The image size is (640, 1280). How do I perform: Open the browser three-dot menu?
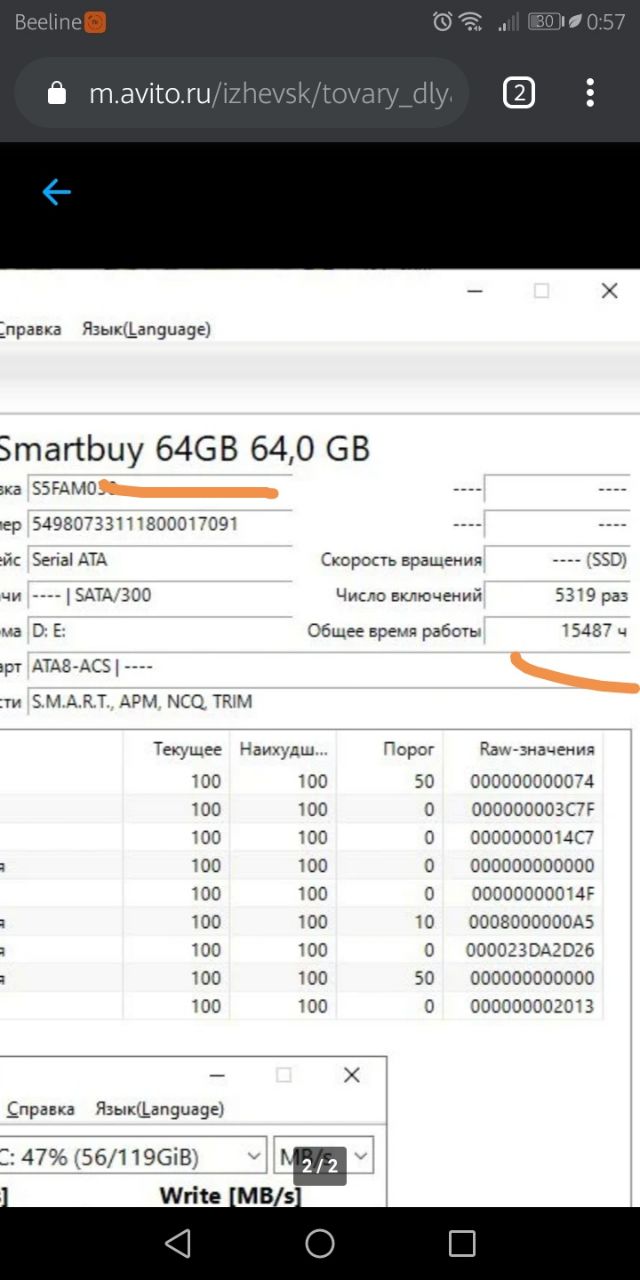(590, 93)
